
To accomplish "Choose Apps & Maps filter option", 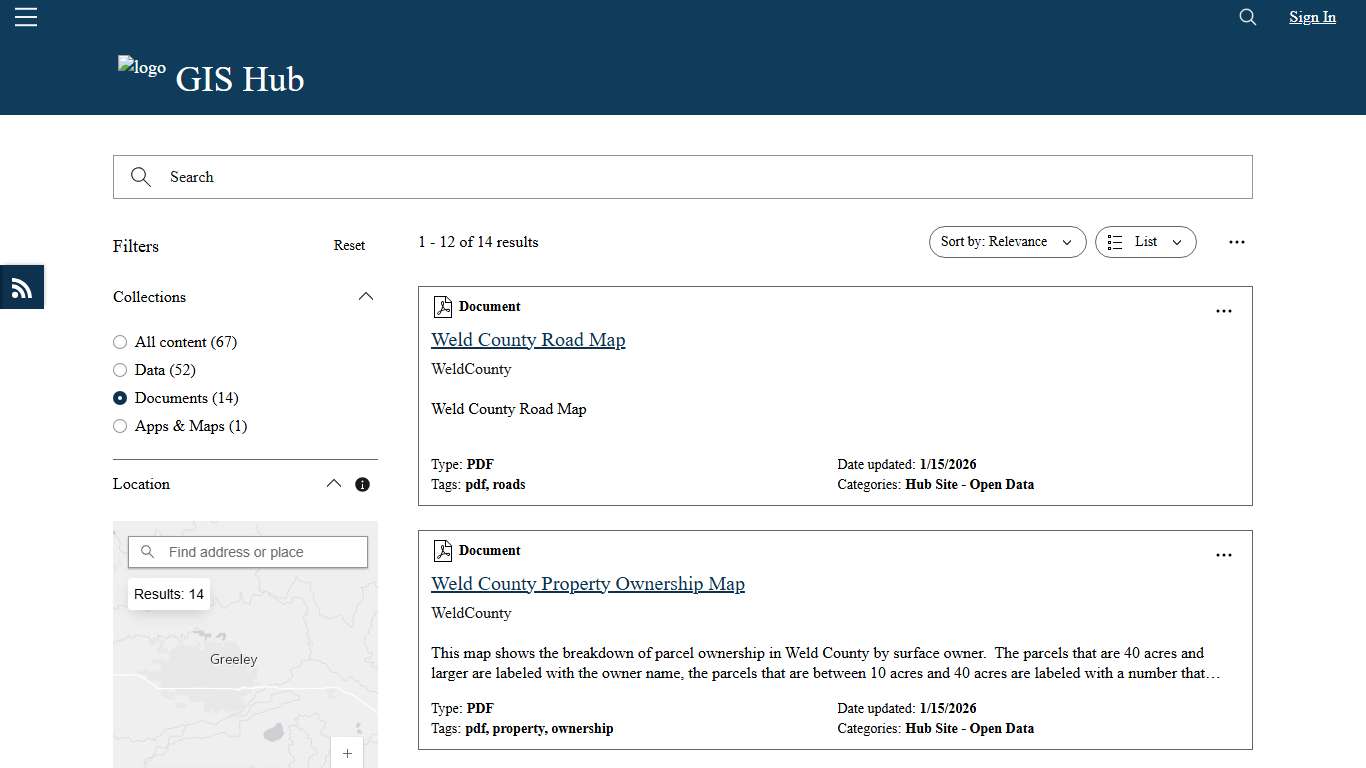I will [119, 426].
